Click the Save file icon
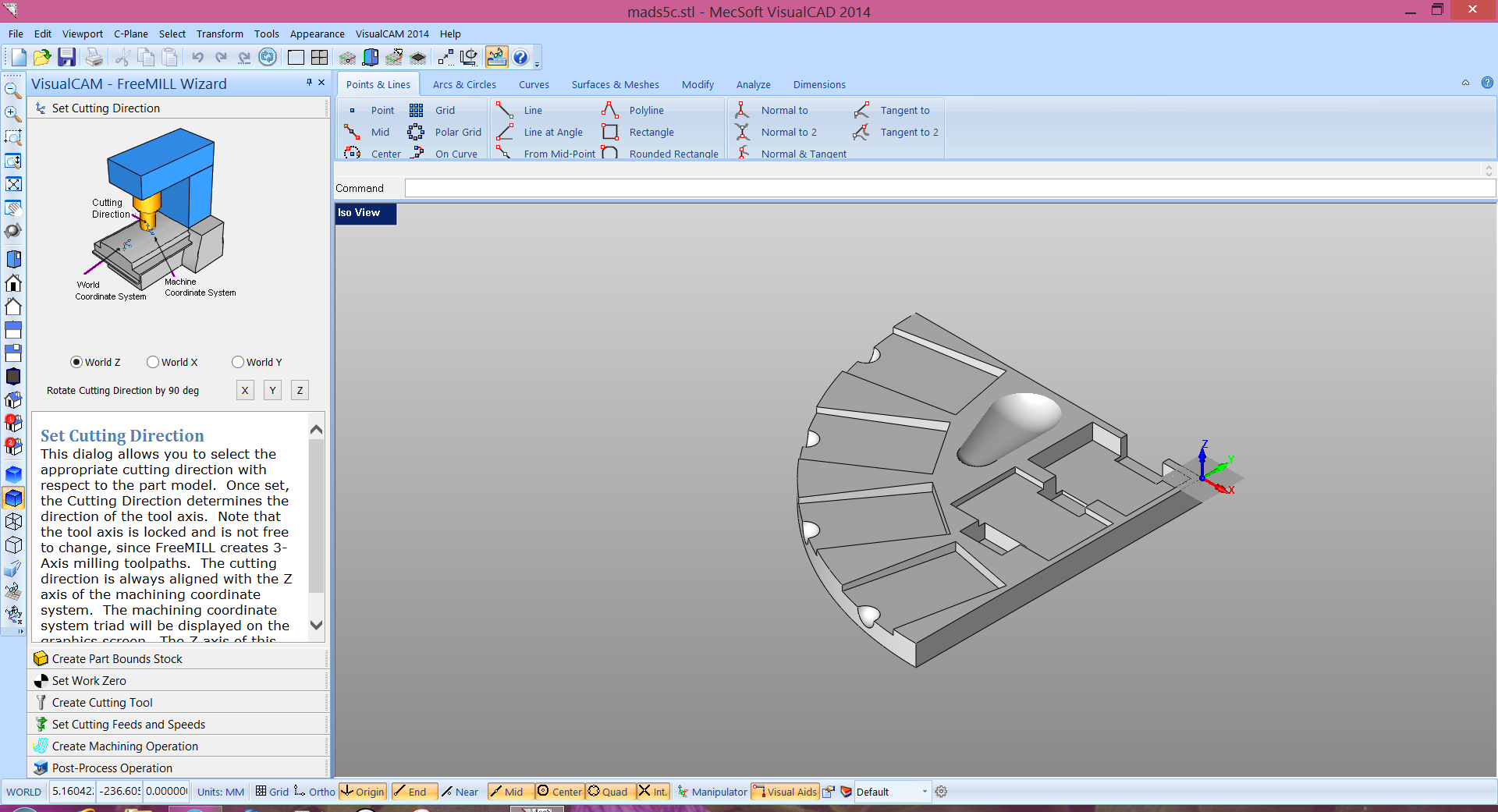1498x812 pixels. [x=66, y=57]
